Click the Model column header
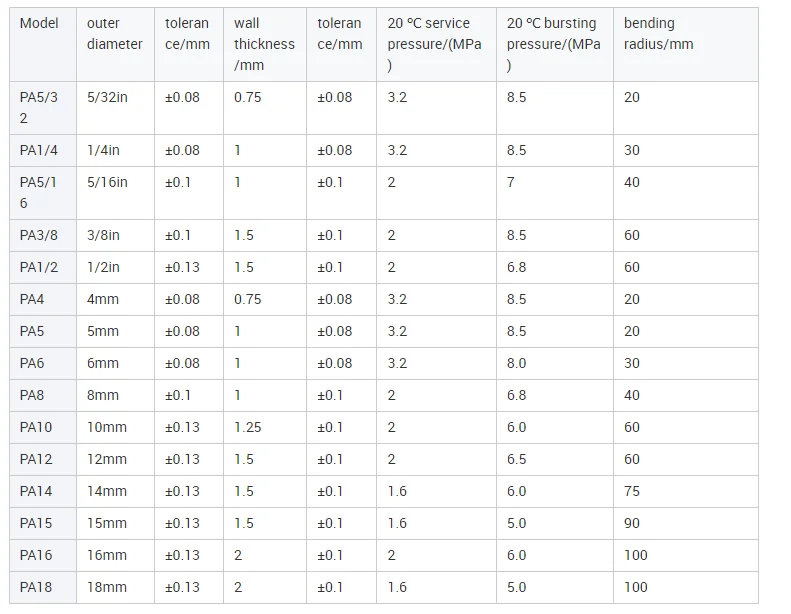791x614 pixels. (39, 23)
